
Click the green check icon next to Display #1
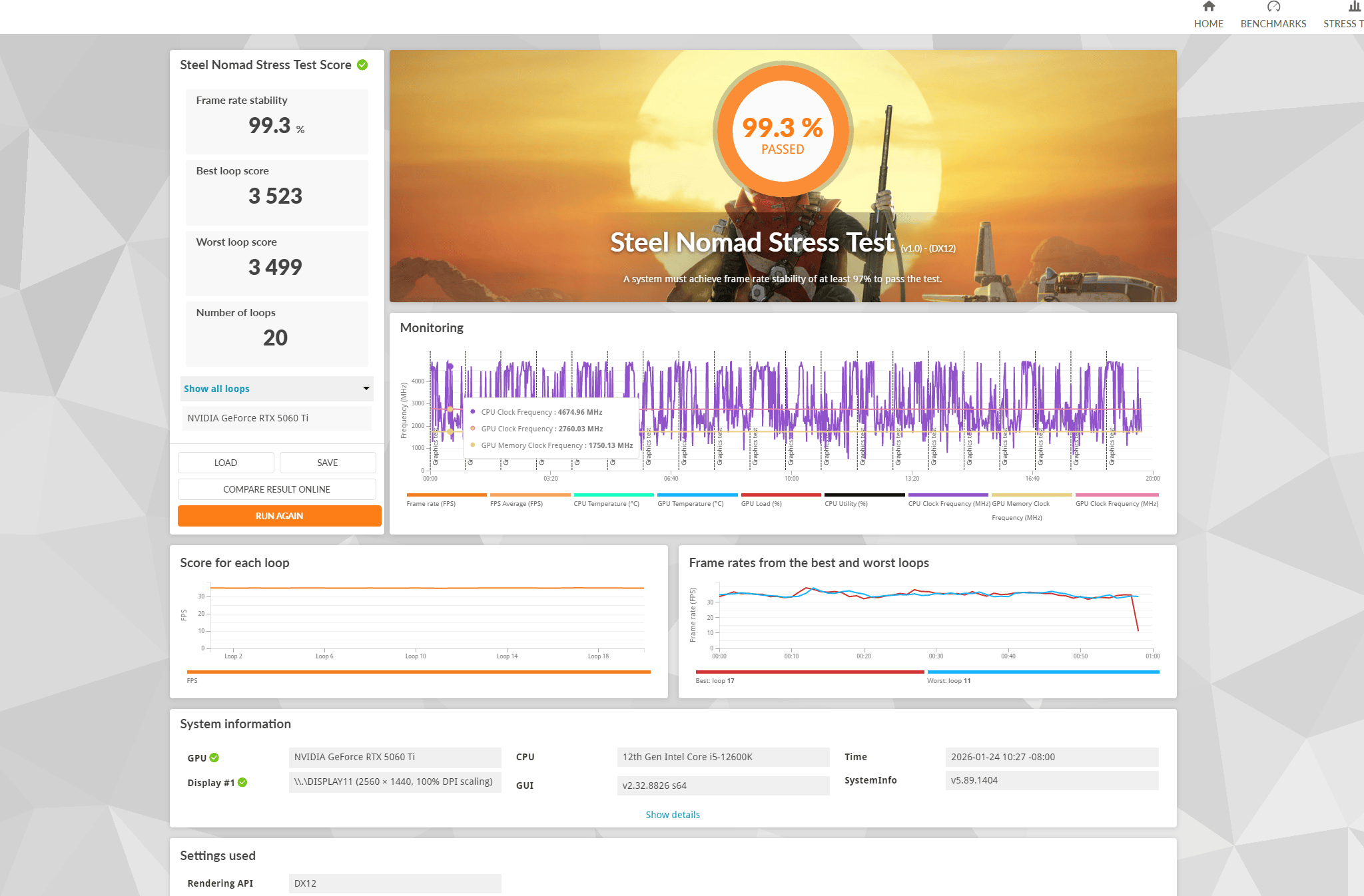pyautogui.click(x=242, y=782)
